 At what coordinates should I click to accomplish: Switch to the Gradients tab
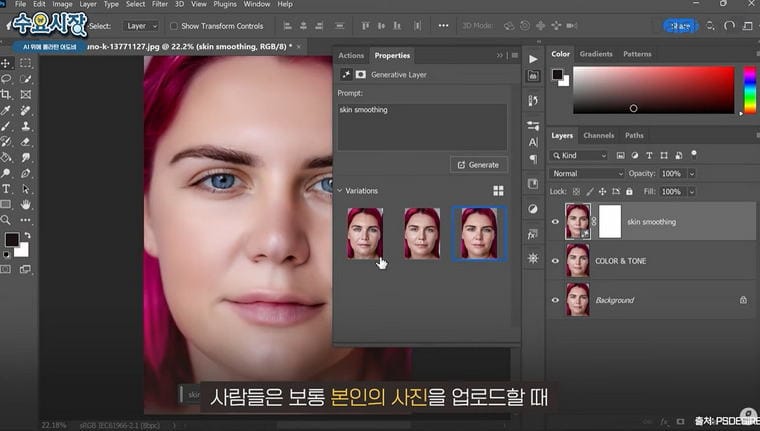596,54
